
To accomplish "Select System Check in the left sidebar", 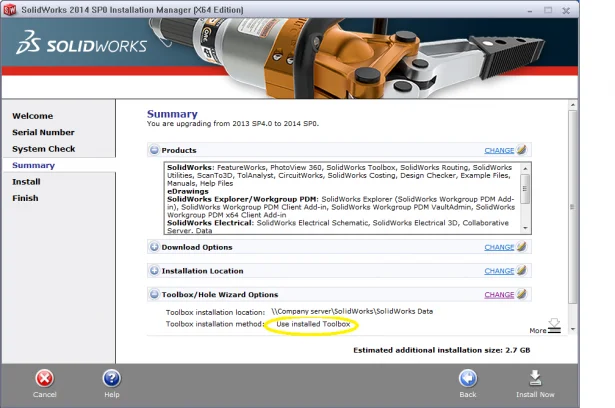I will tap(43, 149).
